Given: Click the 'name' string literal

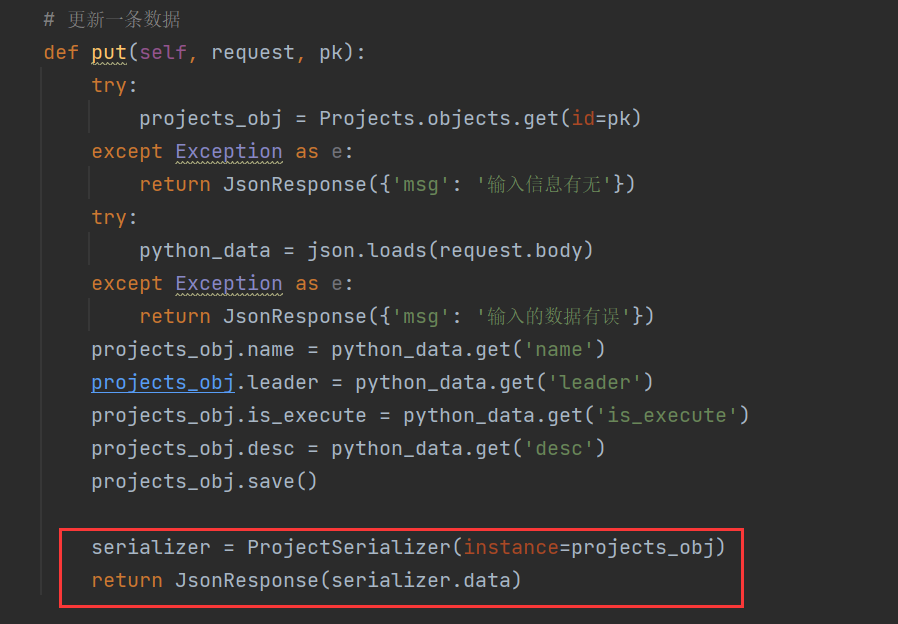Looking at the screenshot, I should [x=559, y=349].
